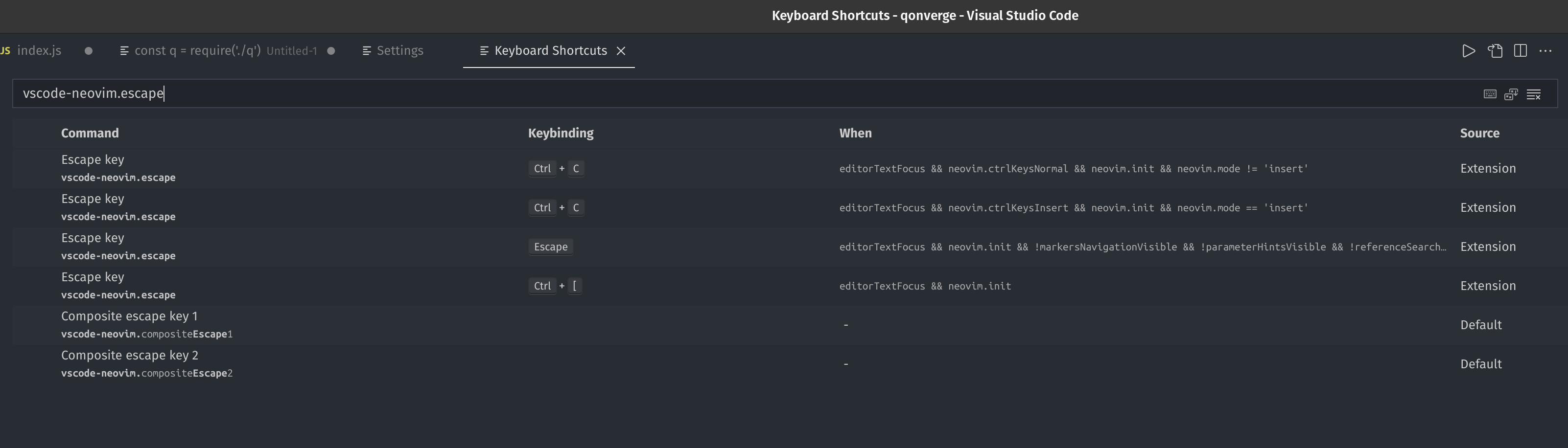
Task: Open the more actions ellipsis menu
Action: coord(1546,50)
